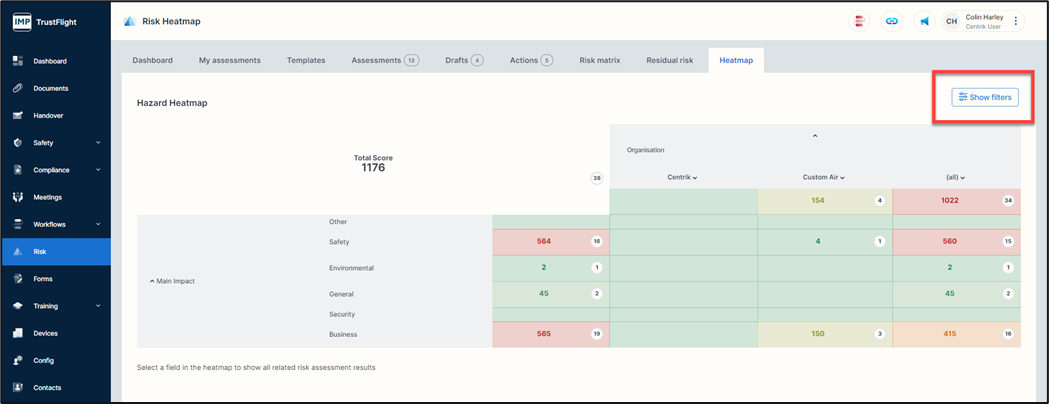Image resolution: width=1049 pixels, height=404 pixels.
Task: Click the blue megaphone announcements icon
Action: (924, 21)
